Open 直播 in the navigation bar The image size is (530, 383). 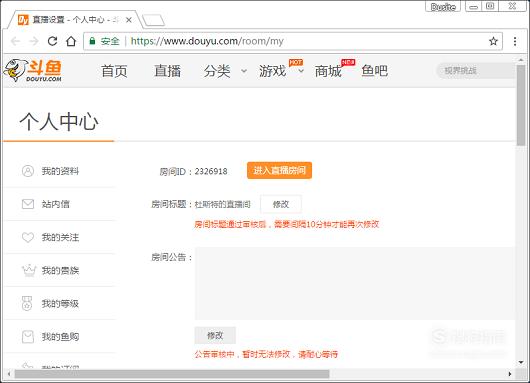click(x=167, y=71)
